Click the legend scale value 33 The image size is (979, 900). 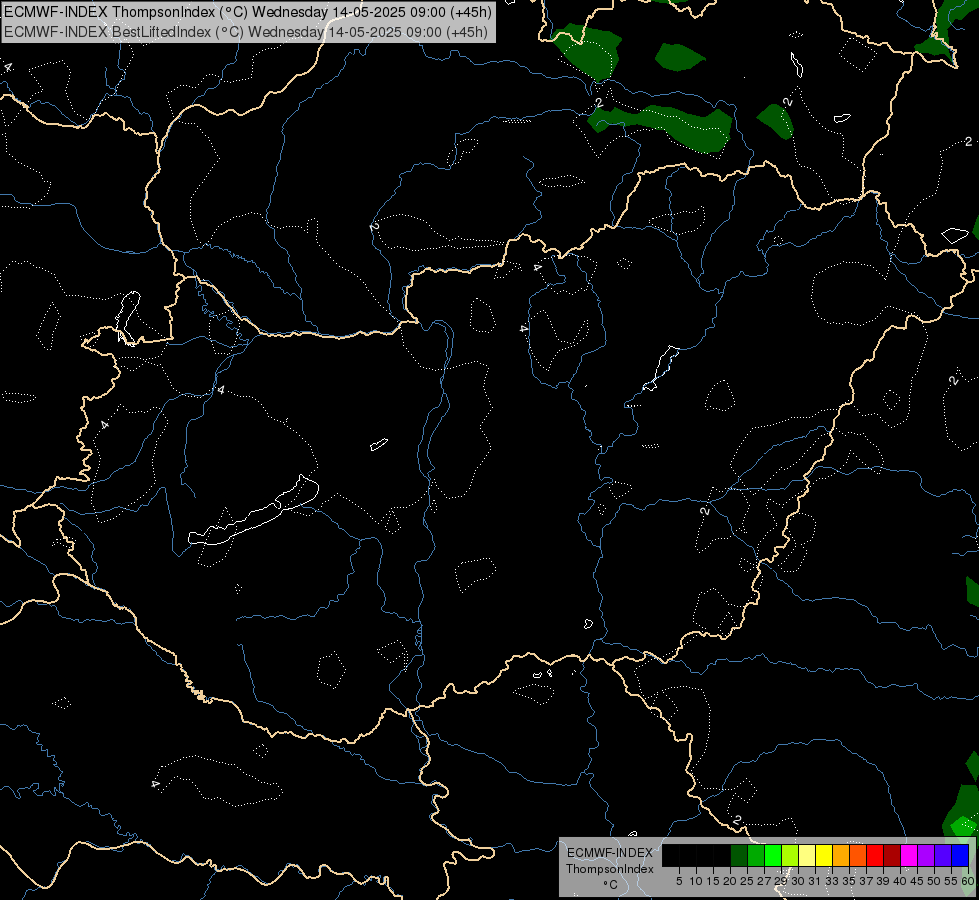point(832,881)
